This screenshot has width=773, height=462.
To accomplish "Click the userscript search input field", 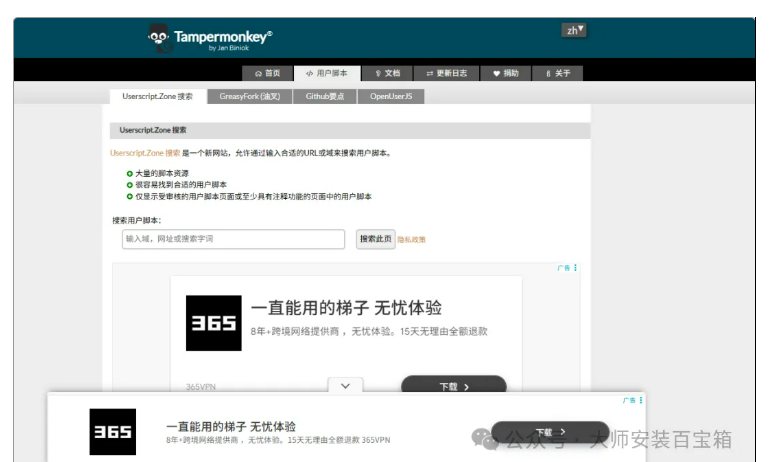I will click(x=233, y=239).
